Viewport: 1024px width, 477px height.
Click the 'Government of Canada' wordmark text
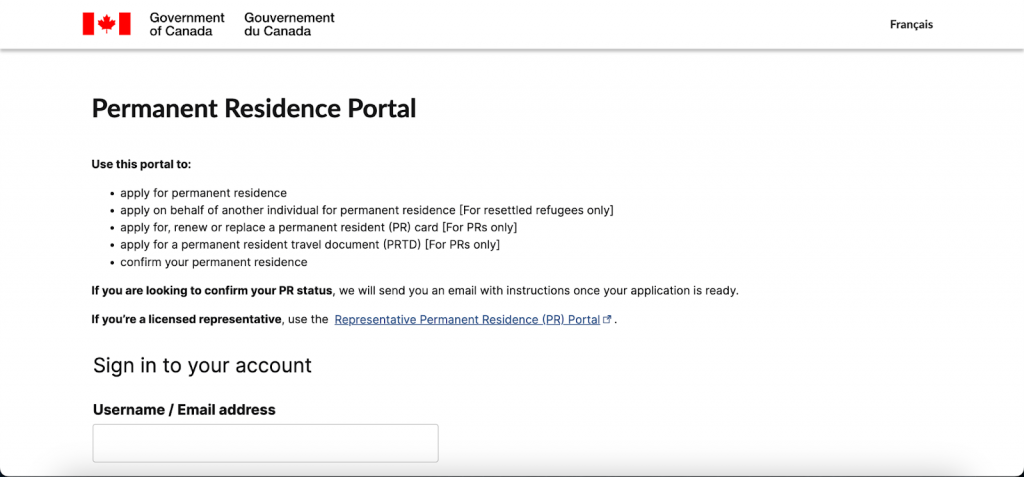(x=187, y=24)
